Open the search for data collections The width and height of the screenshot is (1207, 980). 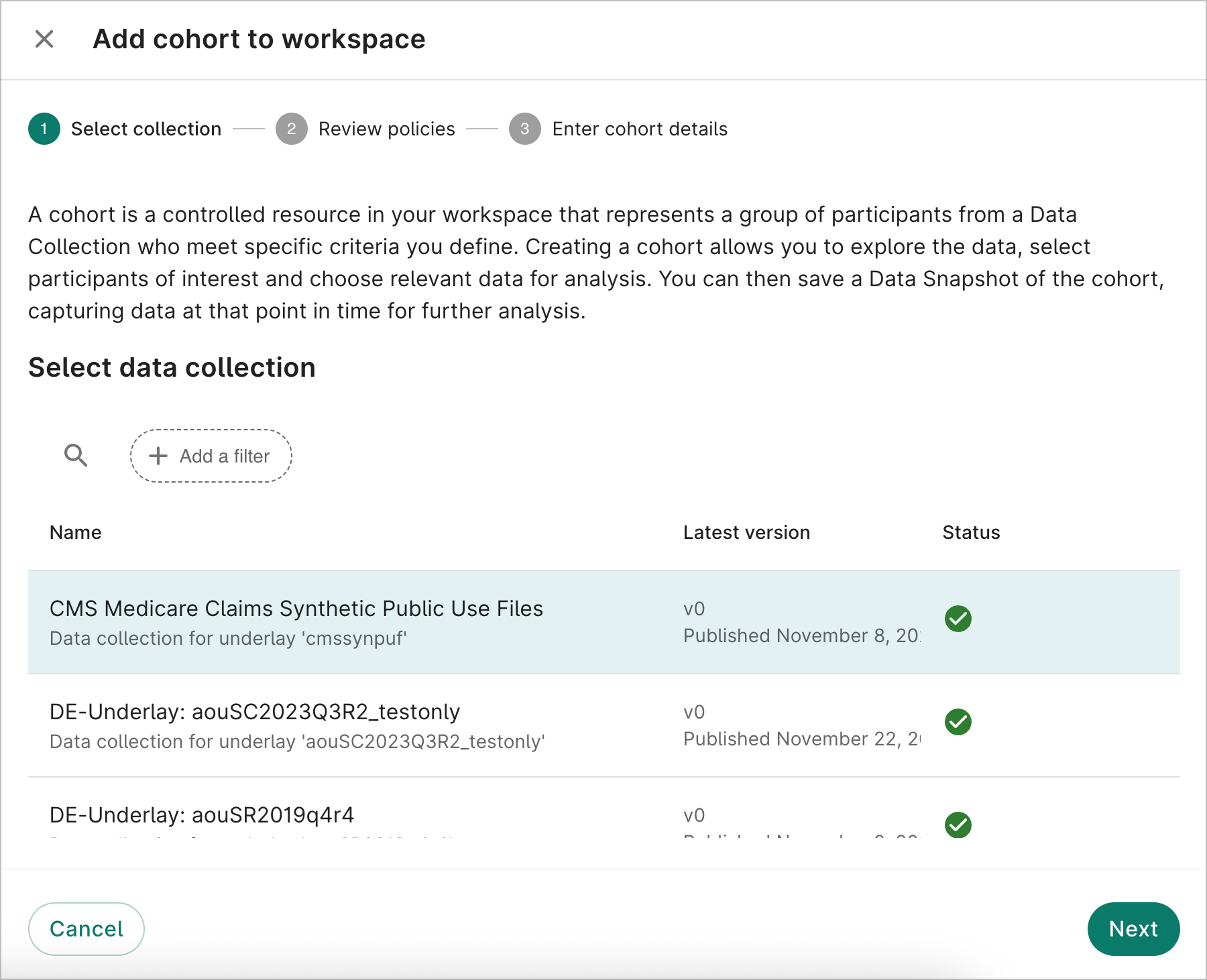point(75,456)
